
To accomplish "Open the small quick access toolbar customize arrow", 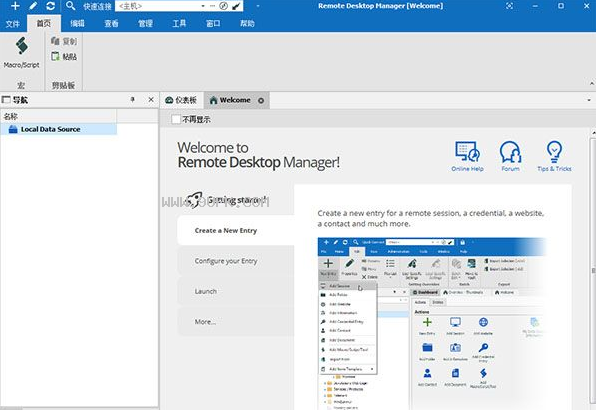I will (258, 6).
